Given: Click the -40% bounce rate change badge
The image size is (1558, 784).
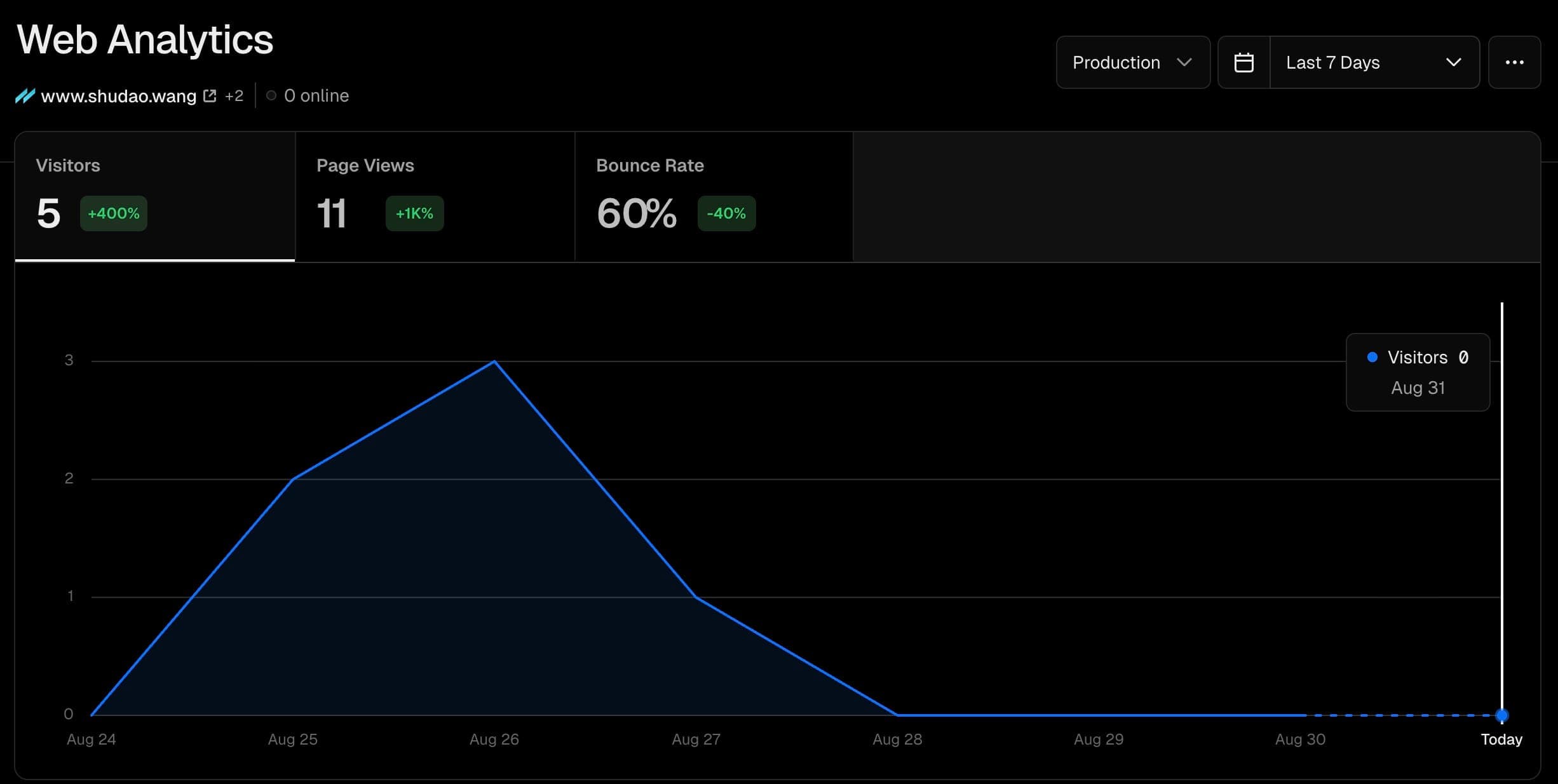Looking at the screenshot, I should (726, 213).
